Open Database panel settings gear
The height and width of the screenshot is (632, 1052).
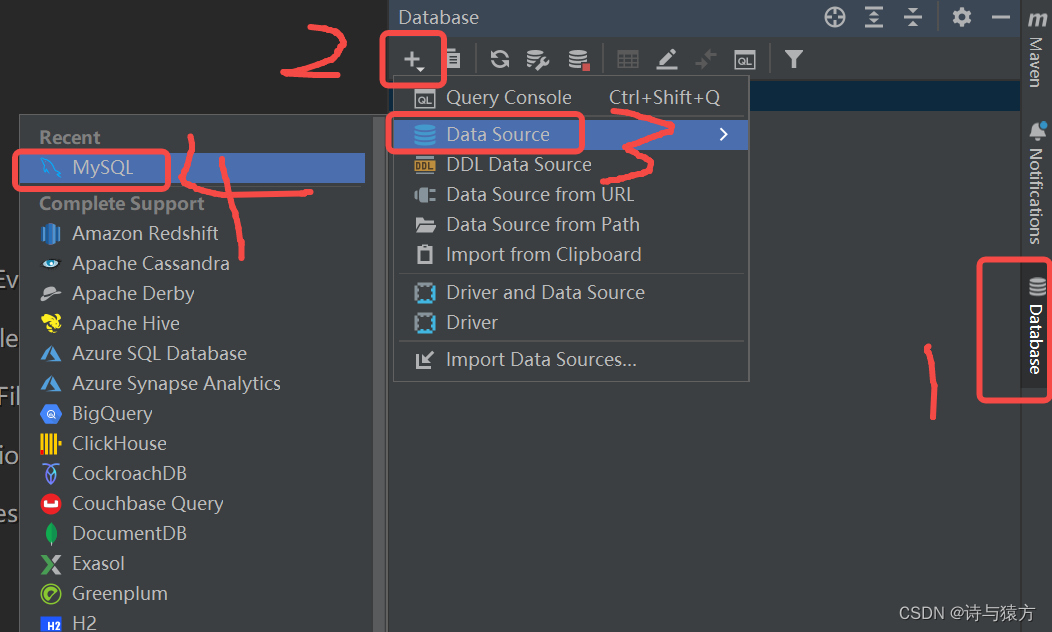(x=961, y=17)
